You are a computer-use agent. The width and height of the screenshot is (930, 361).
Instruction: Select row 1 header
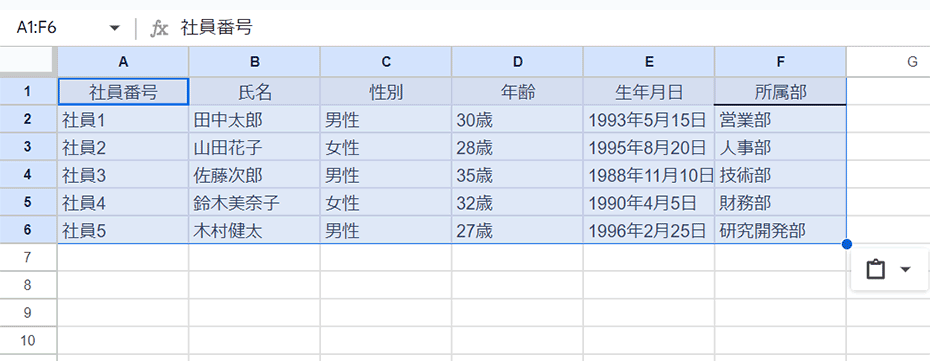coord(28,91)
